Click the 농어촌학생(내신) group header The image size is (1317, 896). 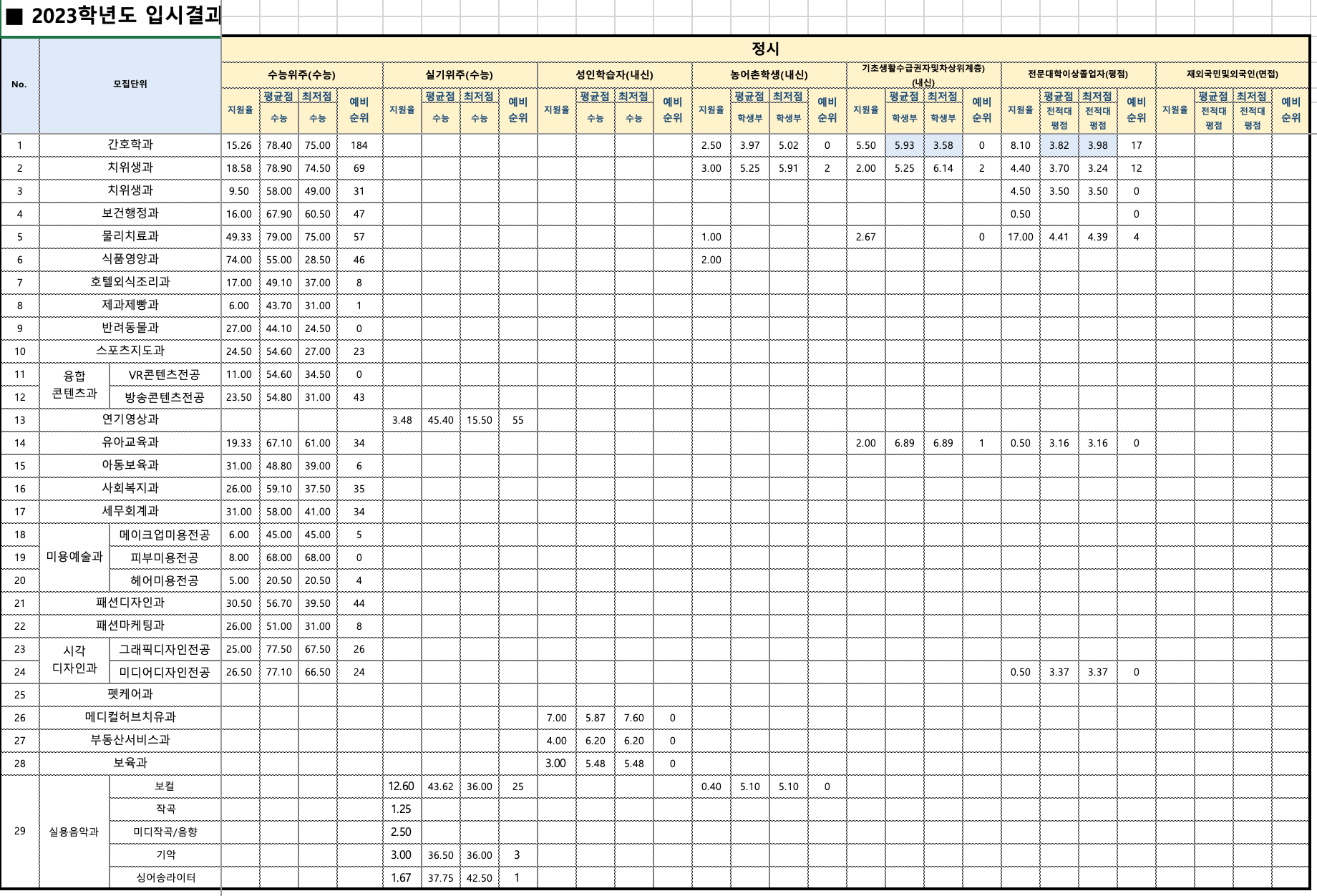[x=769, y=74]
